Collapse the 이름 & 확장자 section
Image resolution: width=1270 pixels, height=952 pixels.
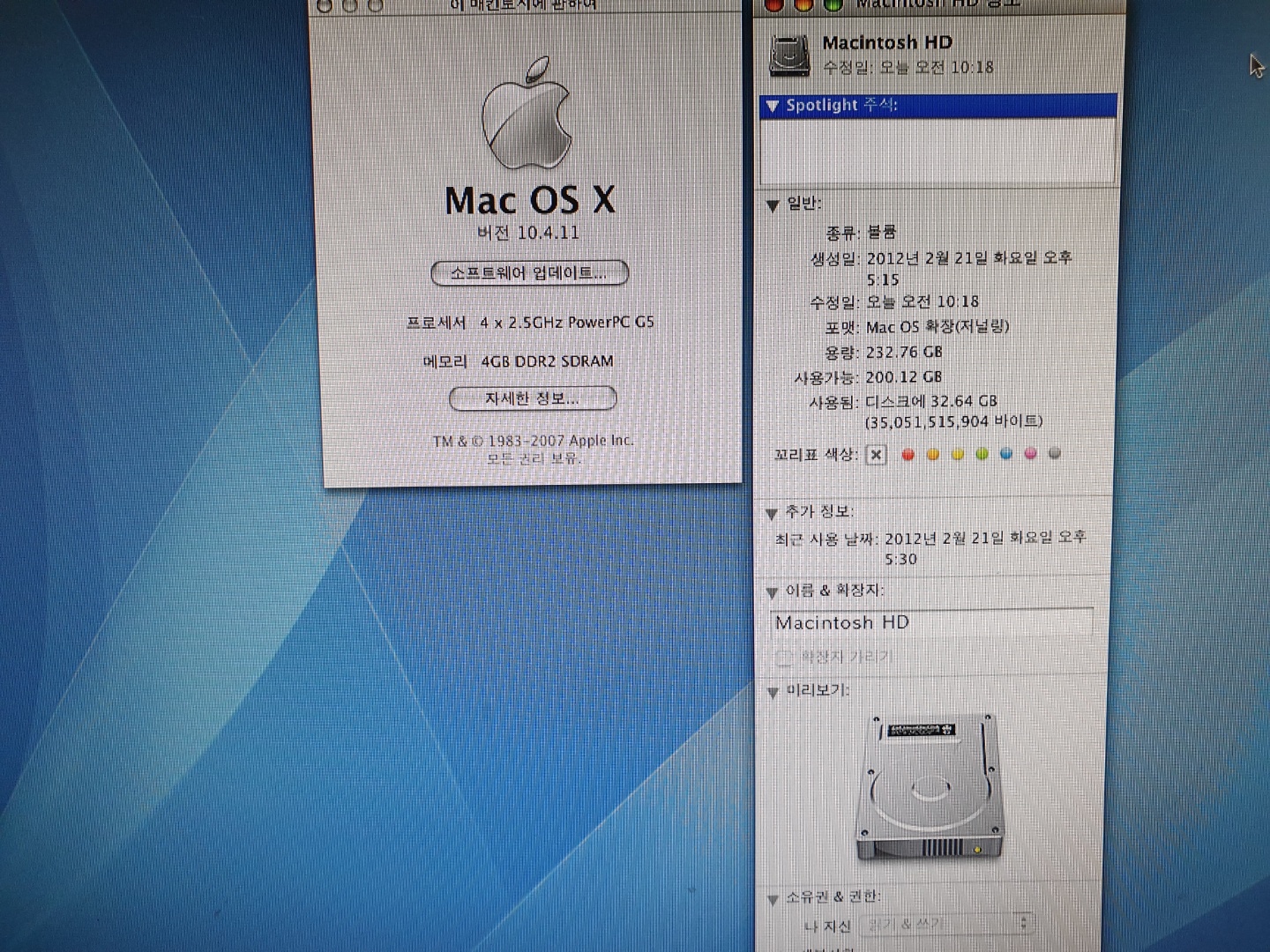point(772,591)
